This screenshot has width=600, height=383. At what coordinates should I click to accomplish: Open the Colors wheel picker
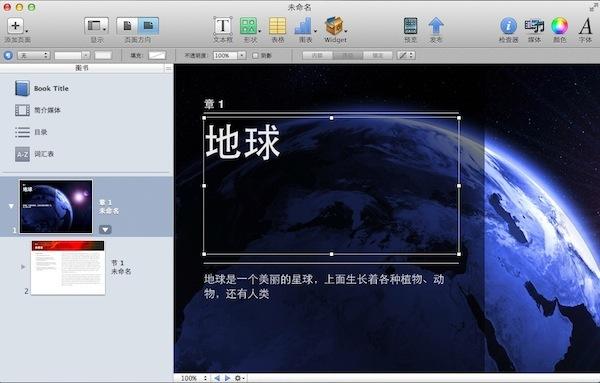coord(559,26)
